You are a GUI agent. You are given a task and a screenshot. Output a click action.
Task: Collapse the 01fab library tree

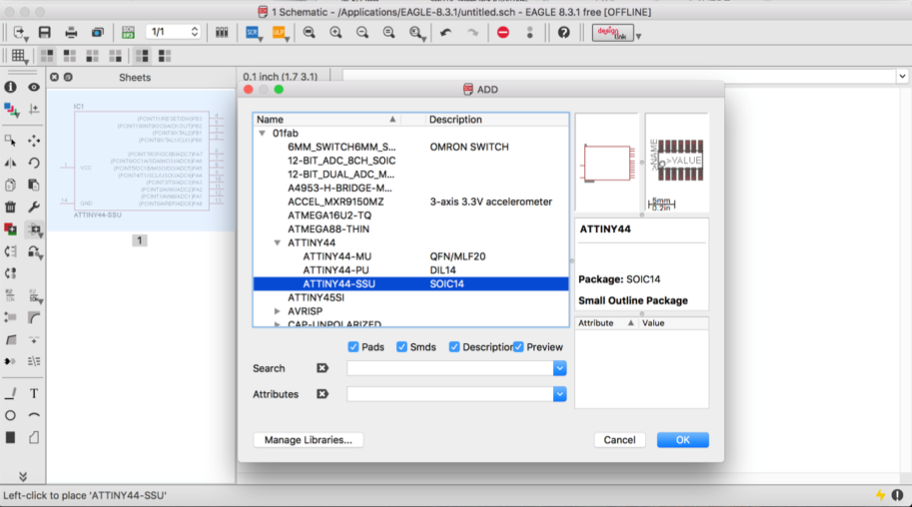click(262, 133)
